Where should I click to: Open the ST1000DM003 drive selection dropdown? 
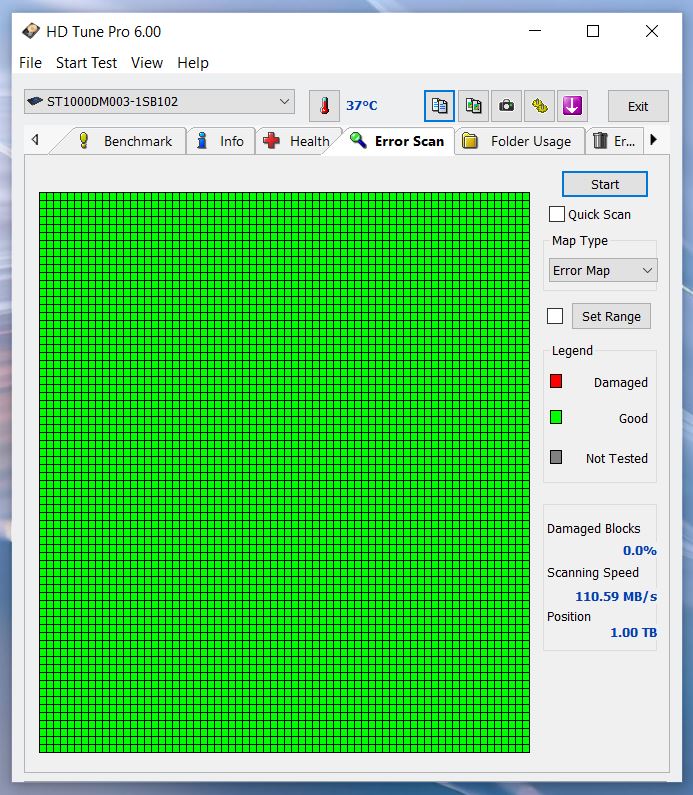159,101
